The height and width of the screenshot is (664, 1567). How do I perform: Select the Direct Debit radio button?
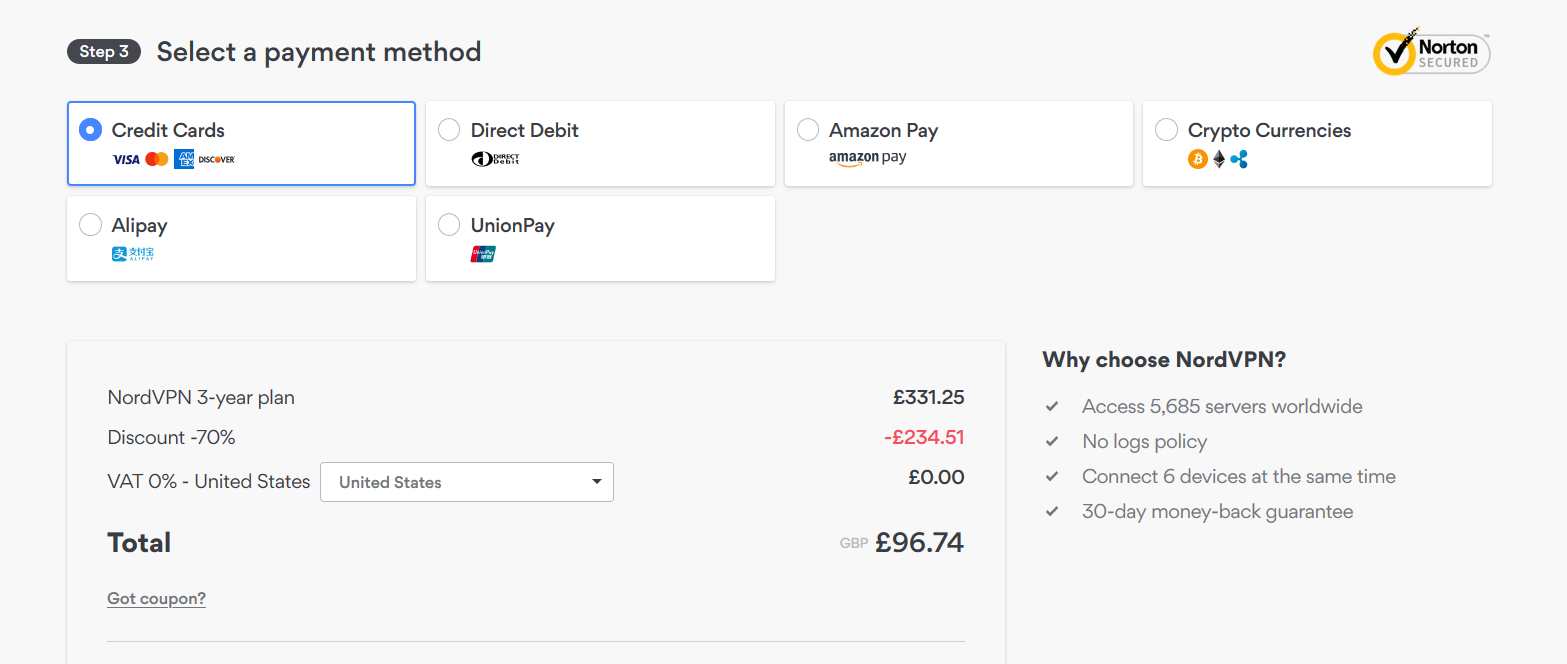point(450,130)
